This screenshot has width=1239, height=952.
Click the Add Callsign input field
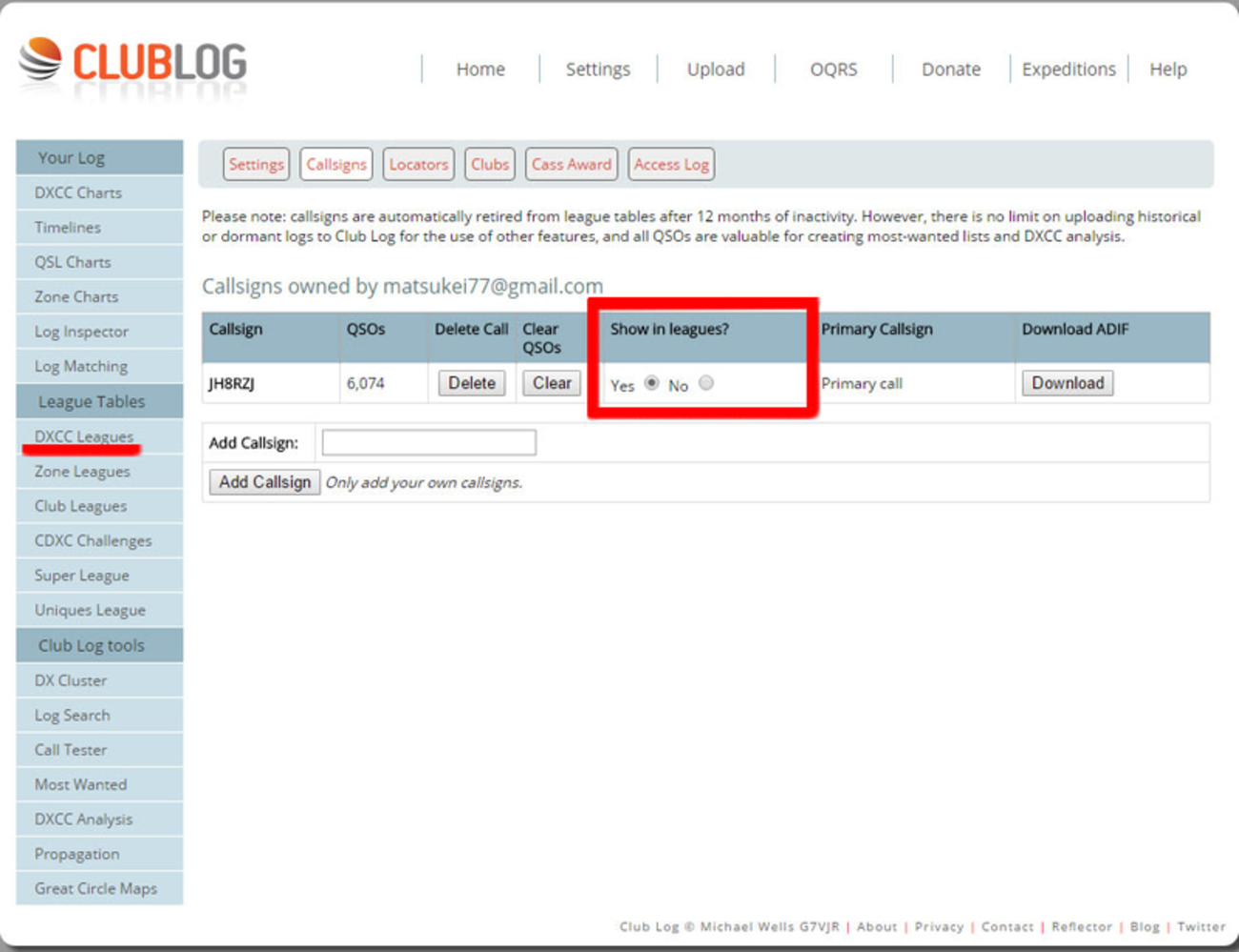pos(428,441)
